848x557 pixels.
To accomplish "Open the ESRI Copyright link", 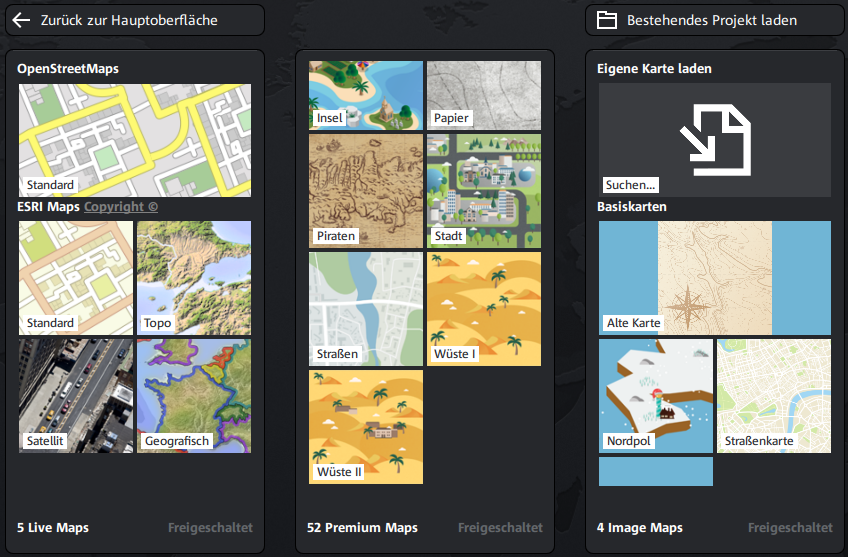I will click(x=121, y=207).
